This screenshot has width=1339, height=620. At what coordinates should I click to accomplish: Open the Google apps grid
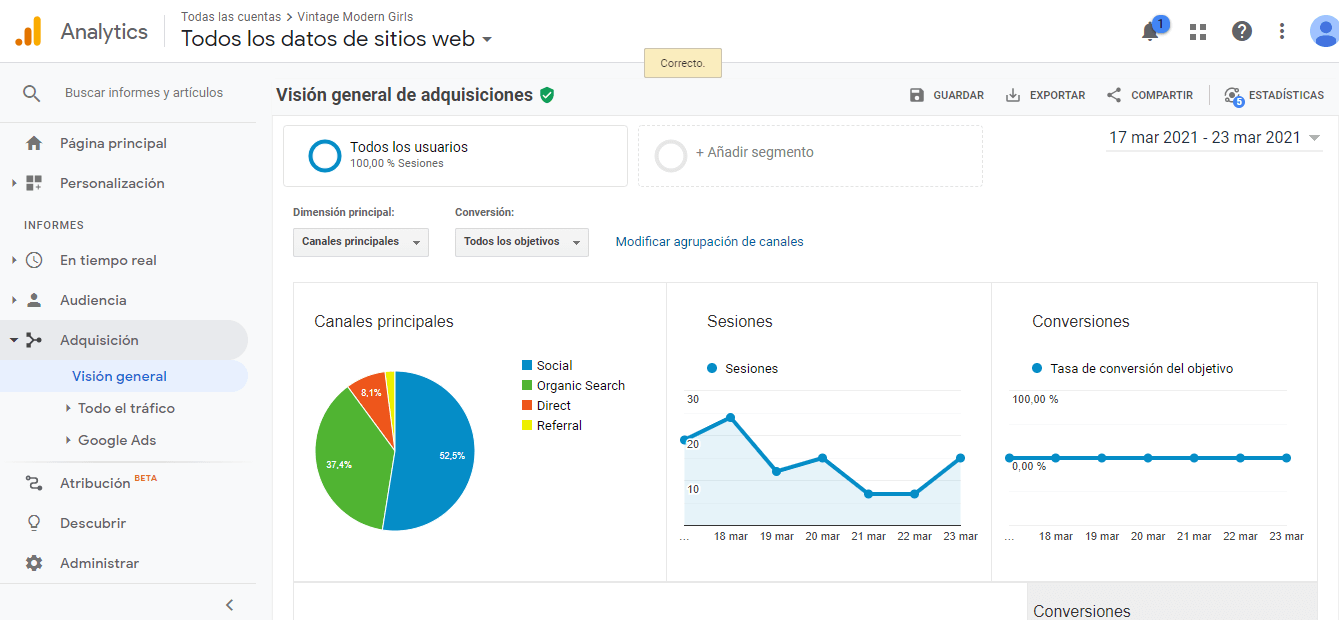(x=1197, y=31)
